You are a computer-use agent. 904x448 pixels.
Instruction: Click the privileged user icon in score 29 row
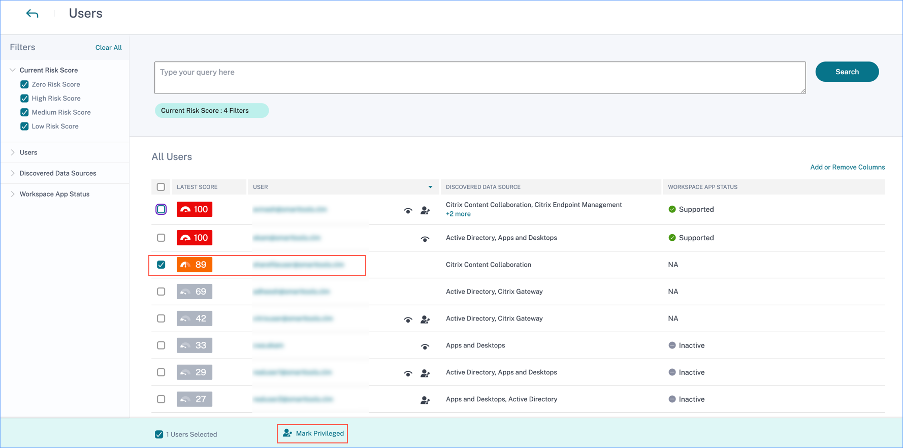425,372
